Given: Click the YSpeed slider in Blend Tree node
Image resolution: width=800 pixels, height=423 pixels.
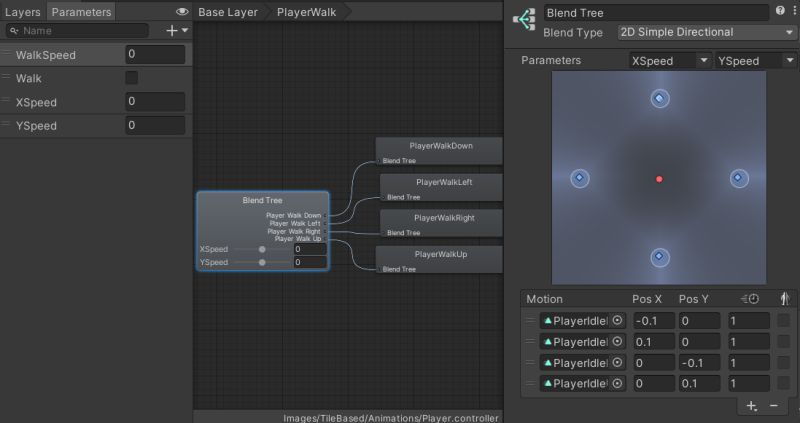Looking at the screenshot, I should pyautogui.click(x=262, y=262).
